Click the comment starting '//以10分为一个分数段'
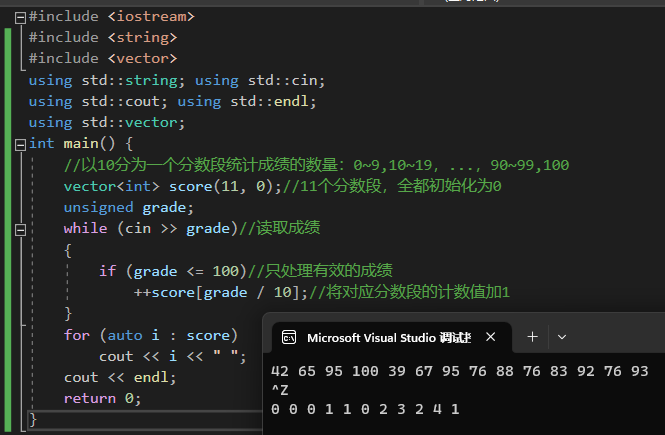This screenshot has height=435, width=665. [x=316, y=165]
